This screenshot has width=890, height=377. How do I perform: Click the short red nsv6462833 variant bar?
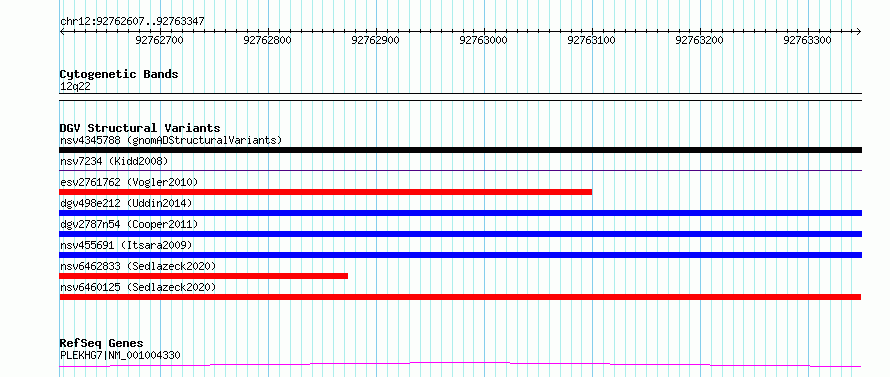[204, 276]
